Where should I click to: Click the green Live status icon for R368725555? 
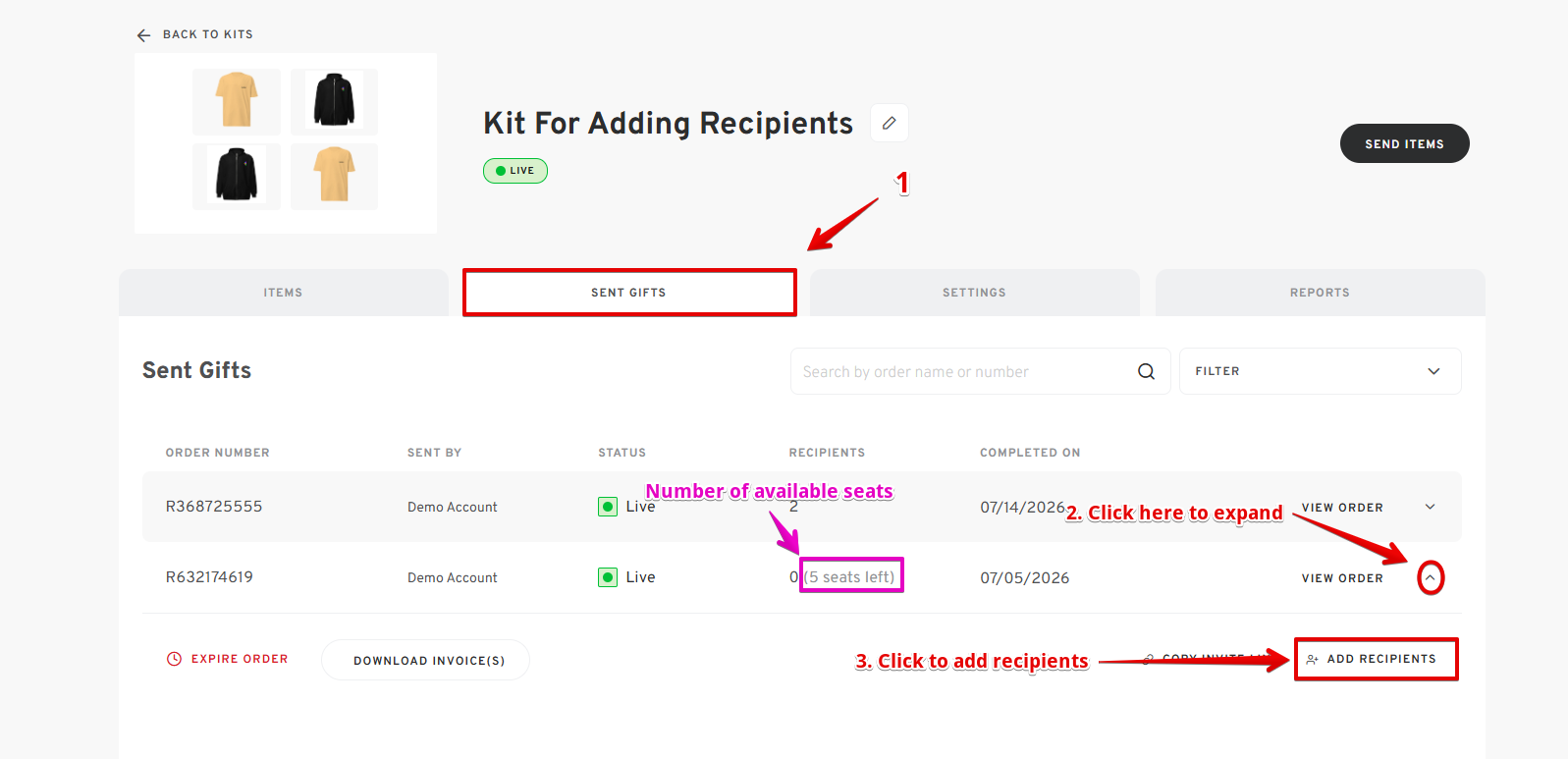point(608,507)
